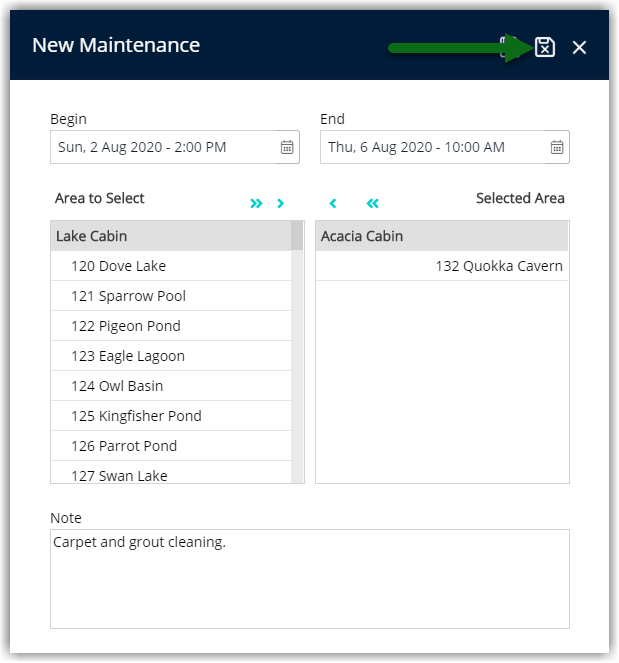Move all areas with double right chevron
Viewport: 619px width, 663px height.
point(256,203)
